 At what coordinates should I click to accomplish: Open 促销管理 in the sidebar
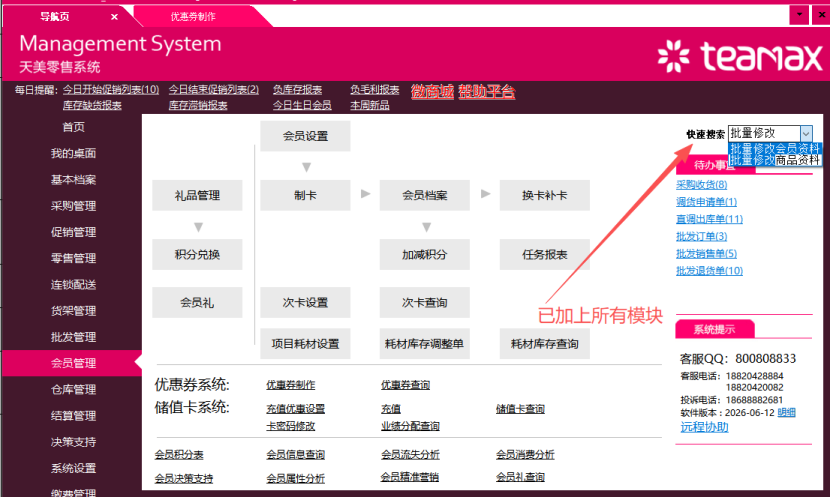[x=73, y=232]
